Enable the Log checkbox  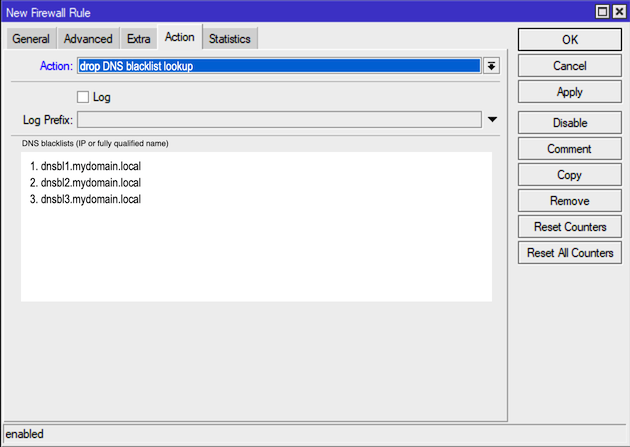point(83,97)
